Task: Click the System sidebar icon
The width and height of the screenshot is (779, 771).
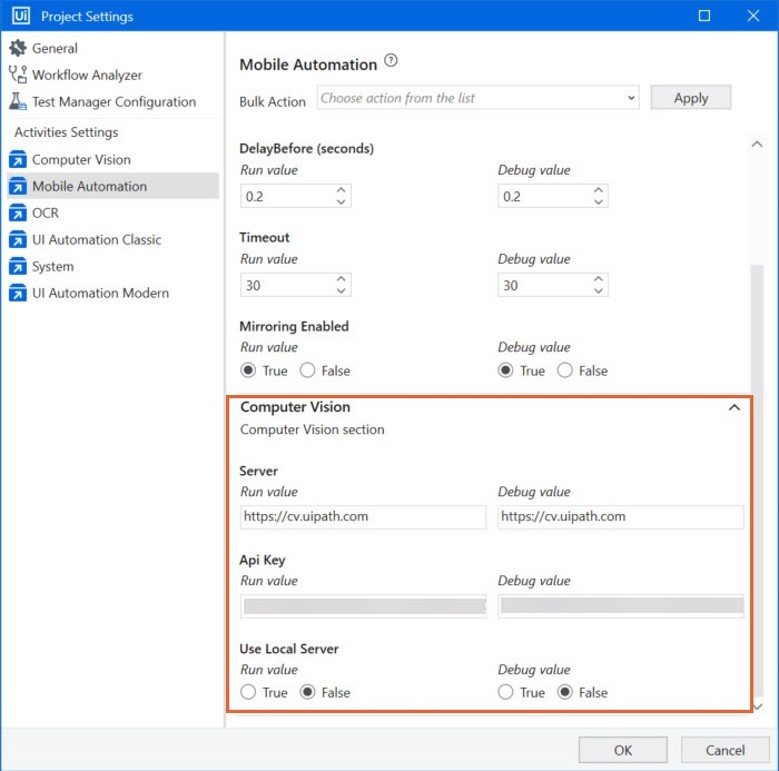Action: pos(18,266)
